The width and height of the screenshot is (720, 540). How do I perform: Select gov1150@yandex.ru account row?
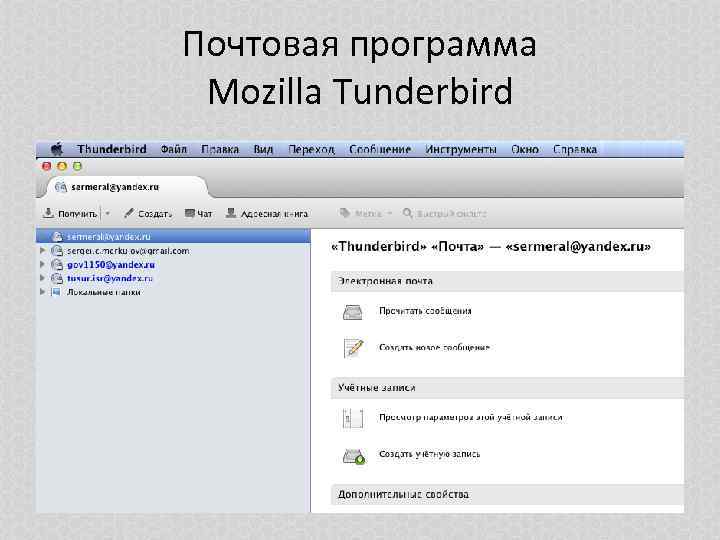[x=173, y=264]
